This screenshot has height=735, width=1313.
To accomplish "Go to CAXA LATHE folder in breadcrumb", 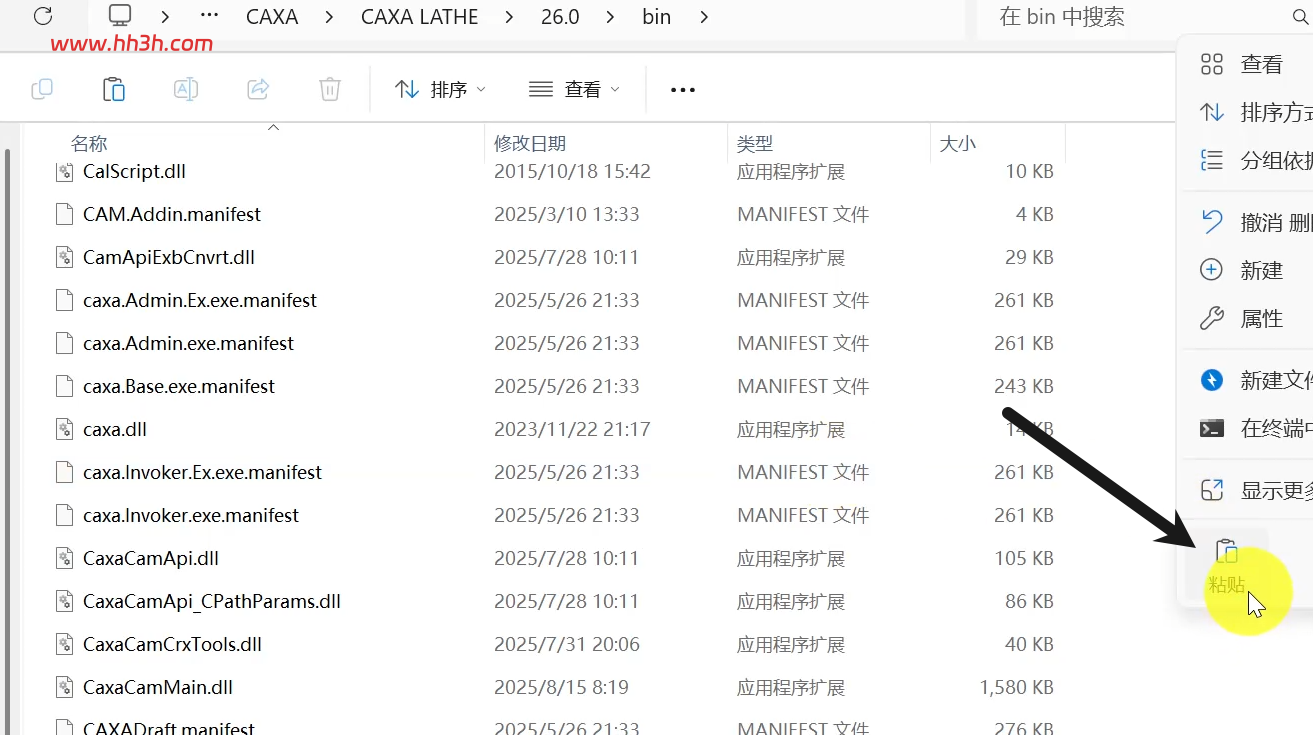I will 420,17.
